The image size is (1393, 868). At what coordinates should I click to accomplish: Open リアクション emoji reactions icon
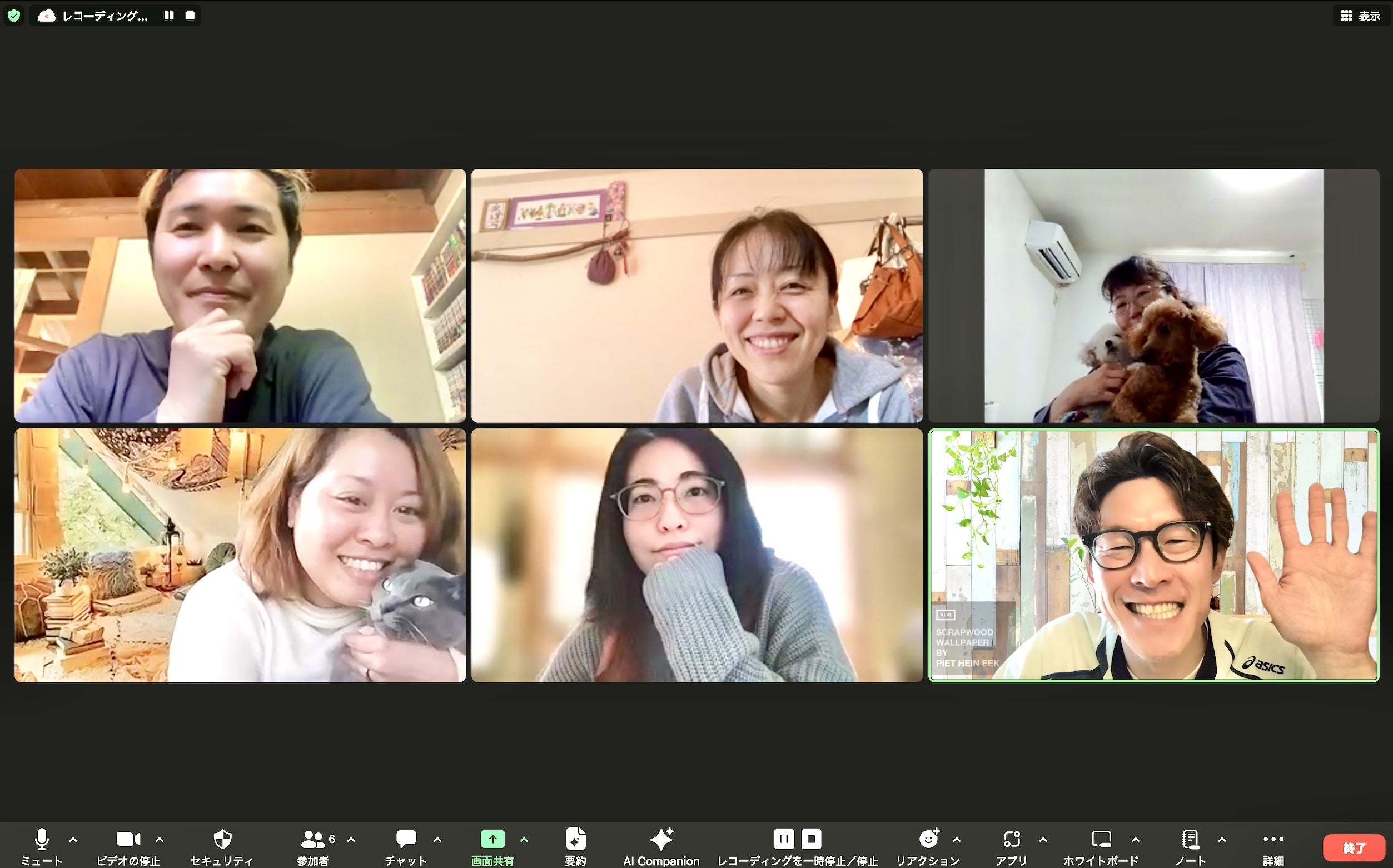pos(928,839)
